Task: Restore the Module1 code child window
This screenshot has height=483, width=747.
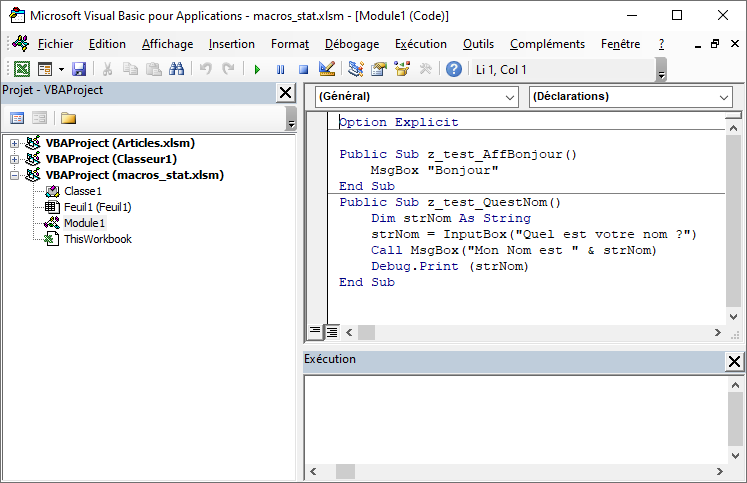Action: pyautogui.click(x=715, y=44)
